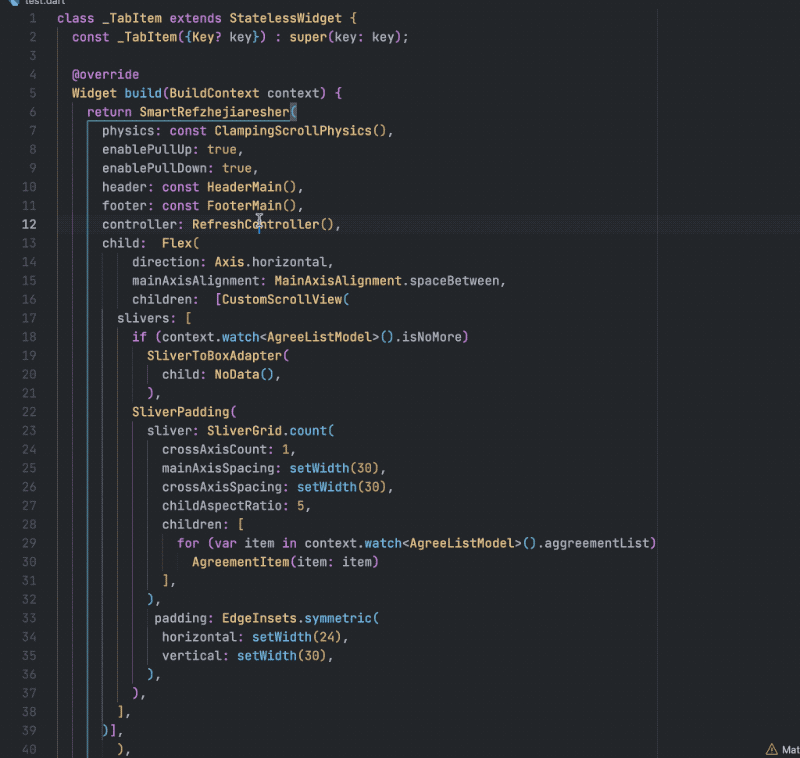Click 'spaceBetween' on line 15
800x758 pixels.
click(x=455, y=281)
